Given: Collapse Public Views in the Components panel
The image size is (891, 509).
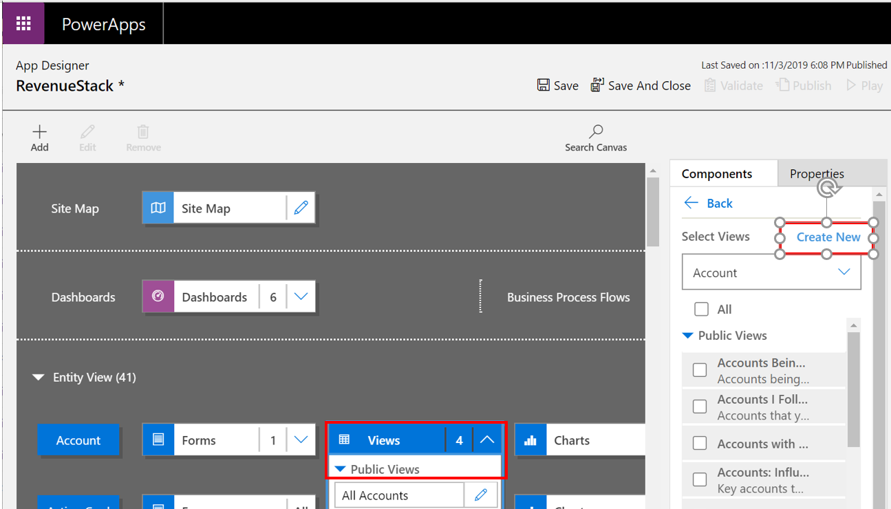Looking at the screenshot, I should point(688,336).
